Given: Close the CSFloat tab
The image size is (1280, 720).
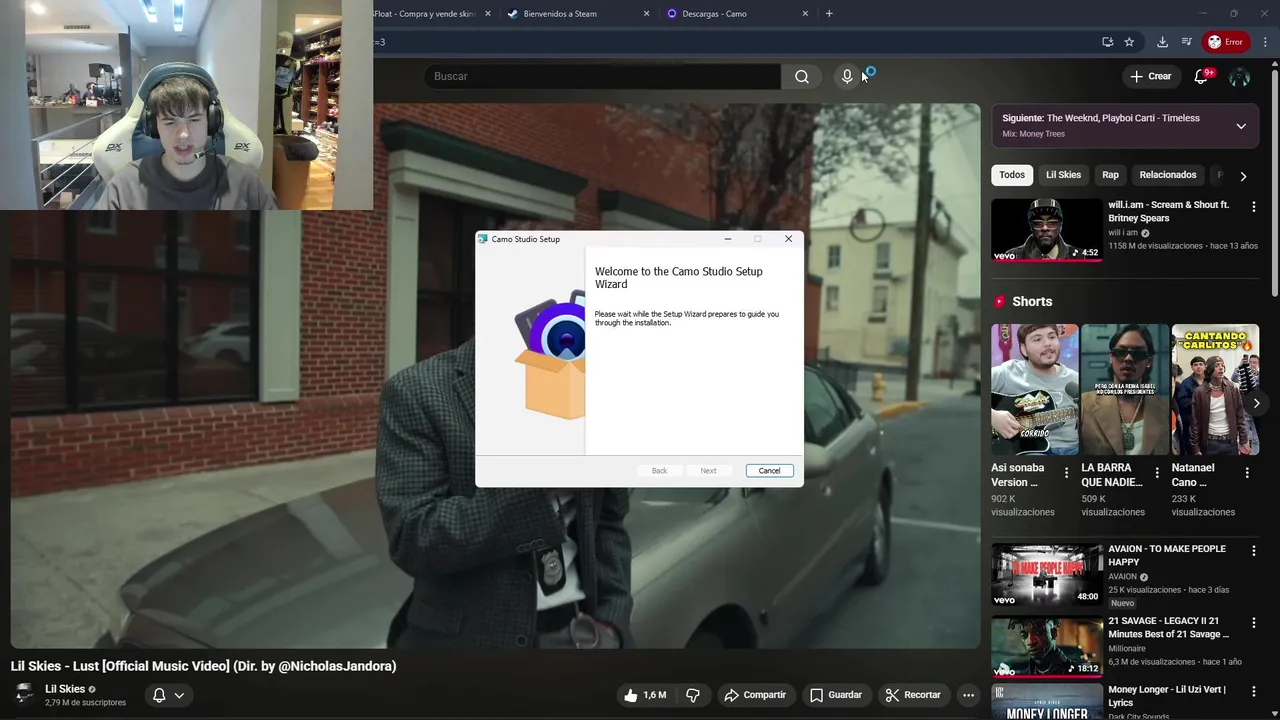Looking at the screenshot, I should (x=488, y=14).
